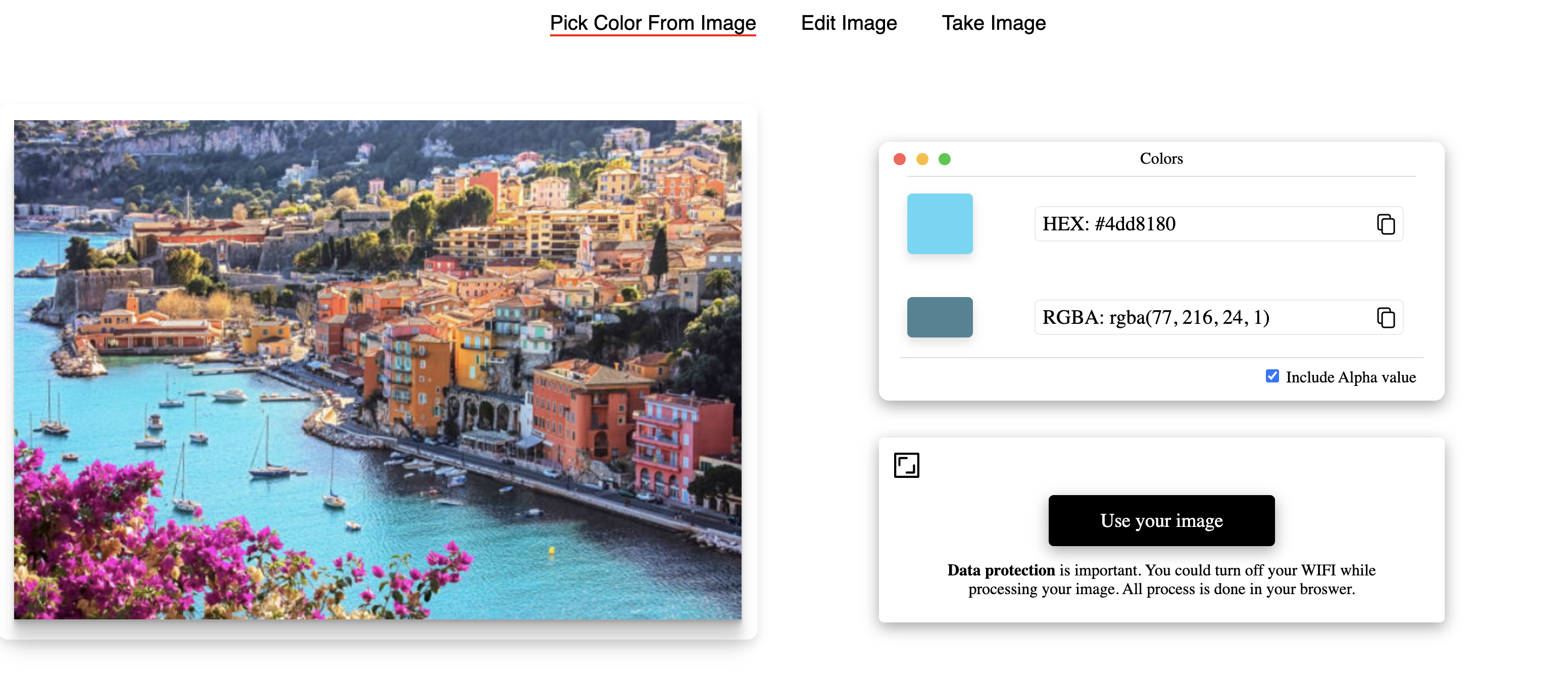Click the fullscreen expand icon

pyautogui.click(x=906, y=465)
